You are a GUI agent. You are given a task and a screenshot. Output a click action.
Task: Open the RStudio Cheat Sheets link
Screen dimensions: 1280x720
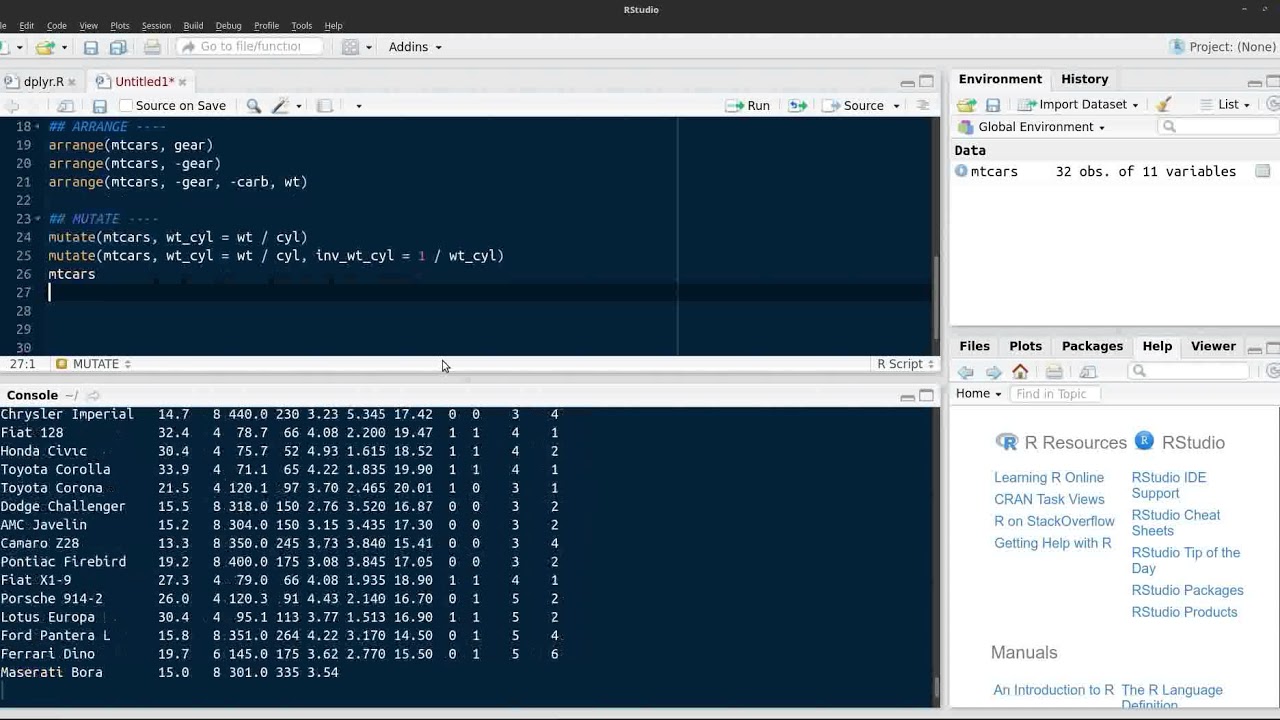(1176, 523)
